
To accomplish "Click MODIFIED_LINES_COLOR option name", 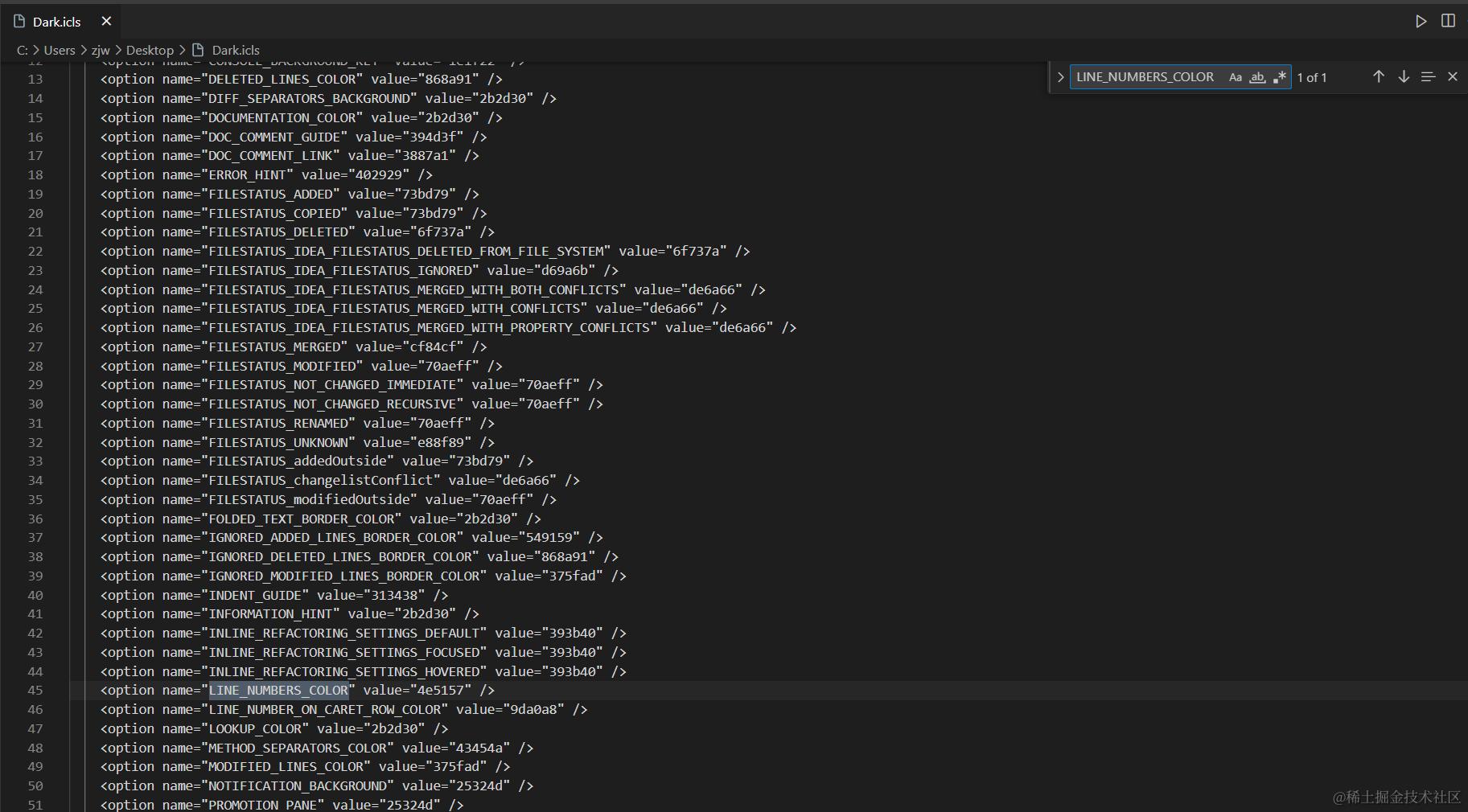I will [x=286, y=766].
